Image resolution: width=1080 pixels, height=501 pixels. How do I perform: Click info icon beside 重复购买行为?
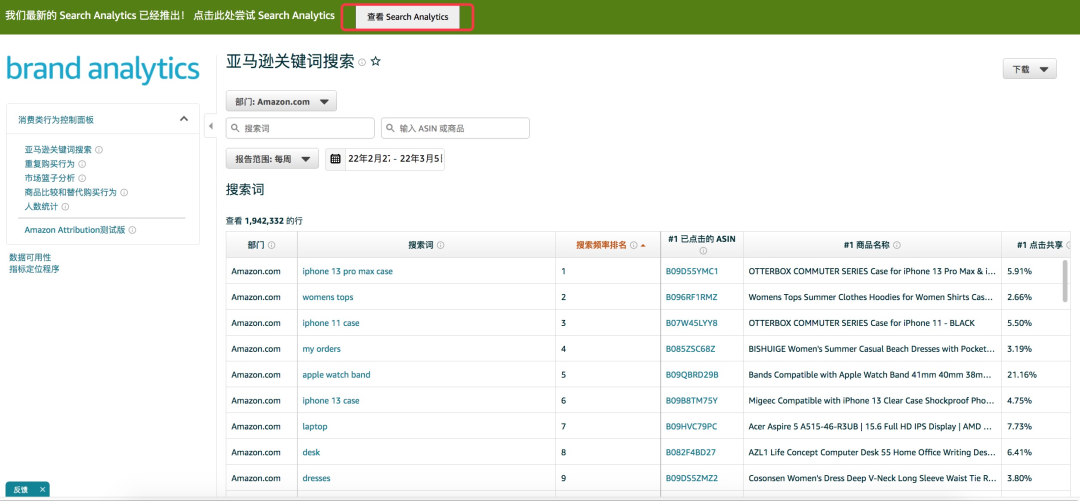pyautogui.click(x=82, y=164)
